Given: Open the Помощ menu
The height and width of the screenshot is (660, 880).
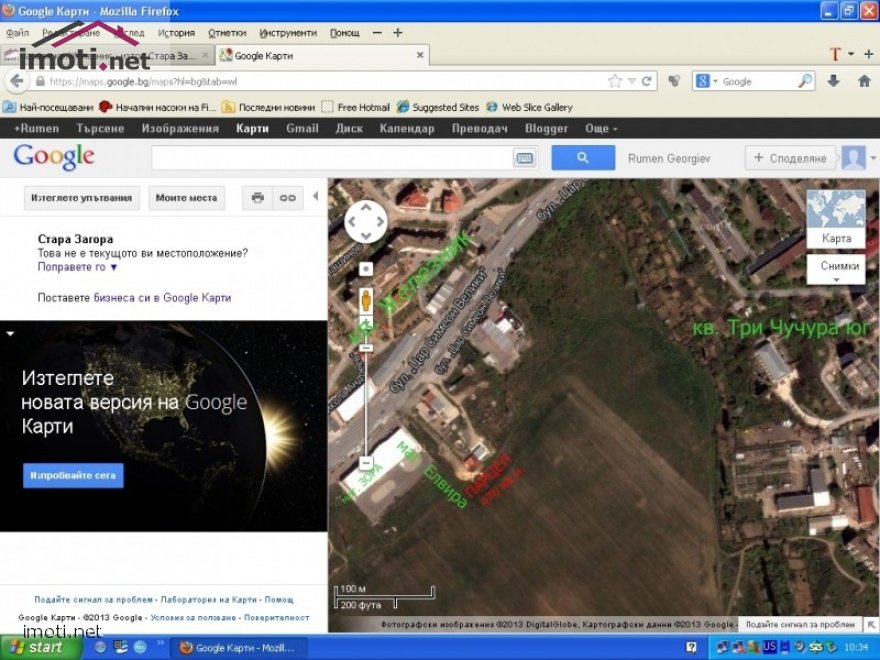Looking at the screenshot, I should (345, 33).
